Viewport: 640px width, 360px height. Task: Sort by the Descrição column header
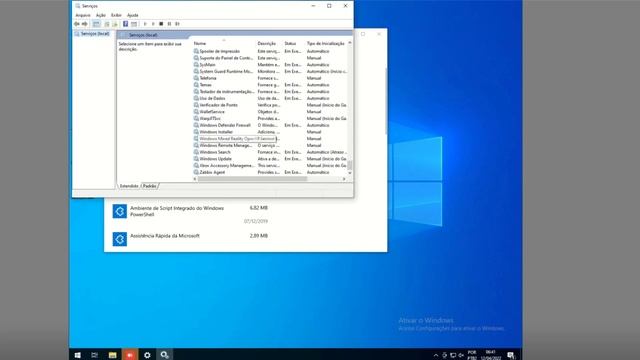coord(267,43)
